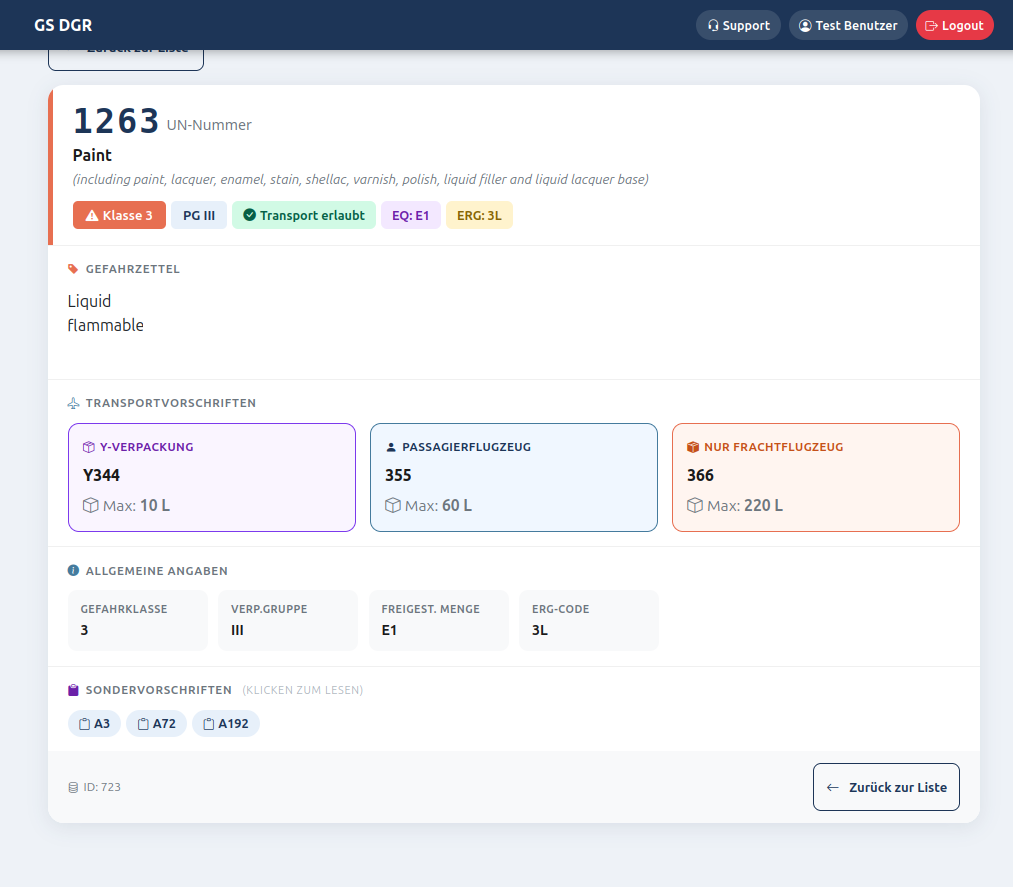Image resolution: width=1013 pixels, height=887 pixels.
Task: Open special provision A3
Action: point(94,724)
